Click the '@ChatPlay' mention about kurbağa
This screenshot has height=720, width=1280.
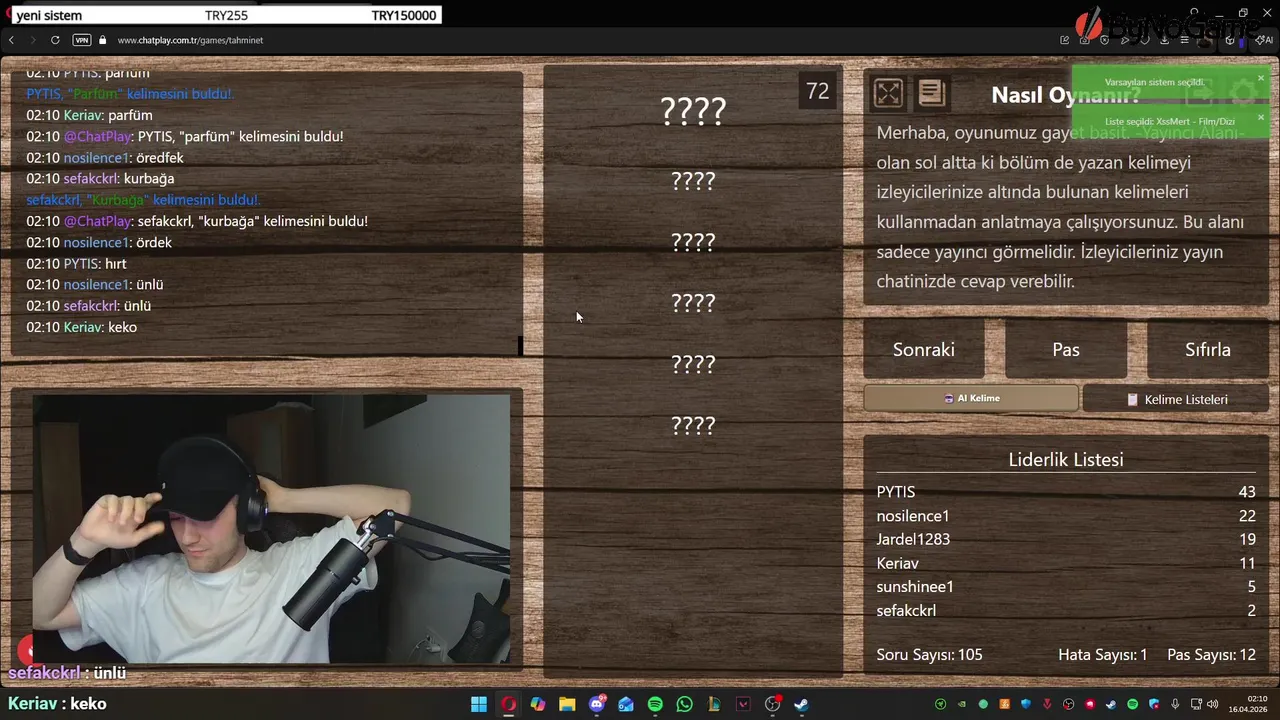click(98, 221)
